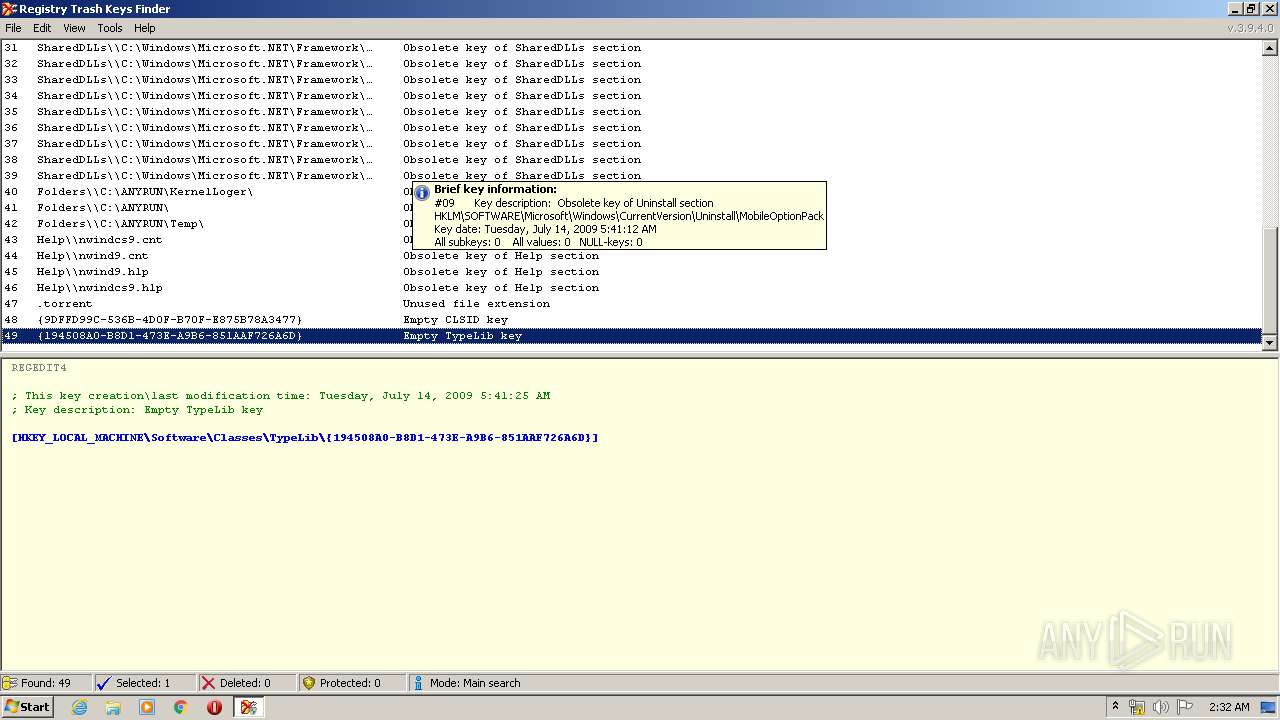Open the red Opera taskbar icon
Viewport: 1280px width, 720px height.
click(214, 707)
